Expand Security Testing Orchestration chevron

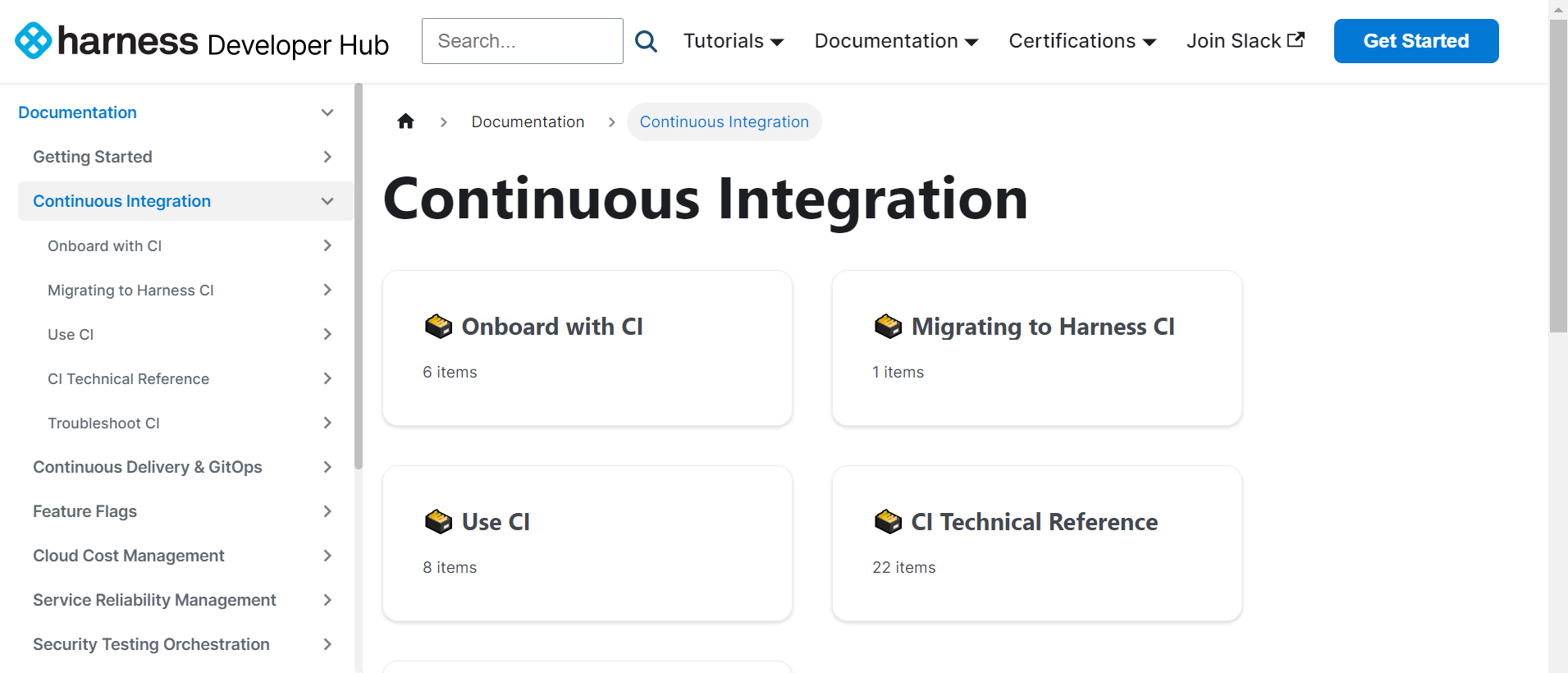327,644
